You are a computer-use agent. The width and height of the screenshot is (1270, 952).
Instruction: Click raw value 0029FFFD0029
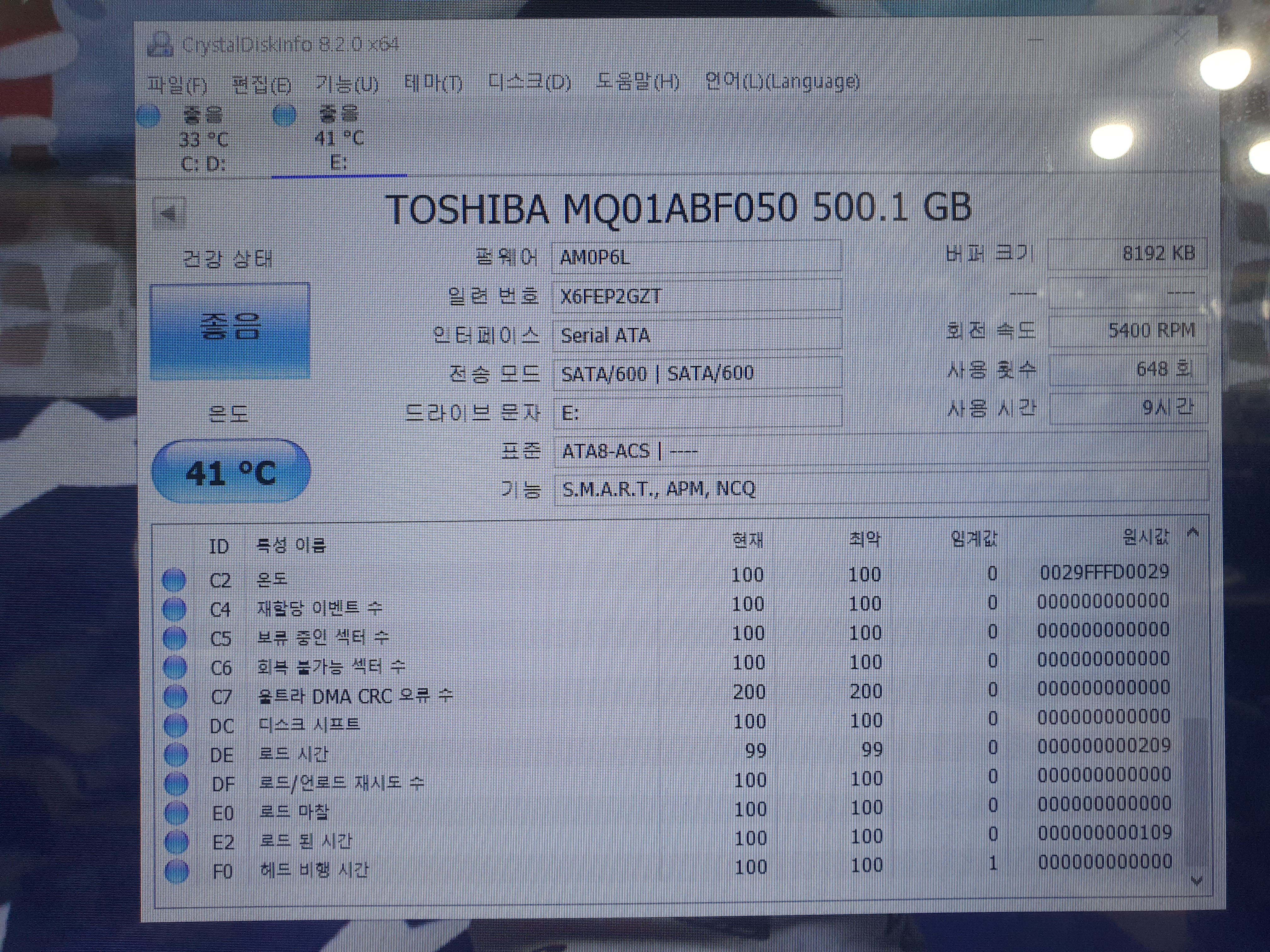pos(1105,571)
